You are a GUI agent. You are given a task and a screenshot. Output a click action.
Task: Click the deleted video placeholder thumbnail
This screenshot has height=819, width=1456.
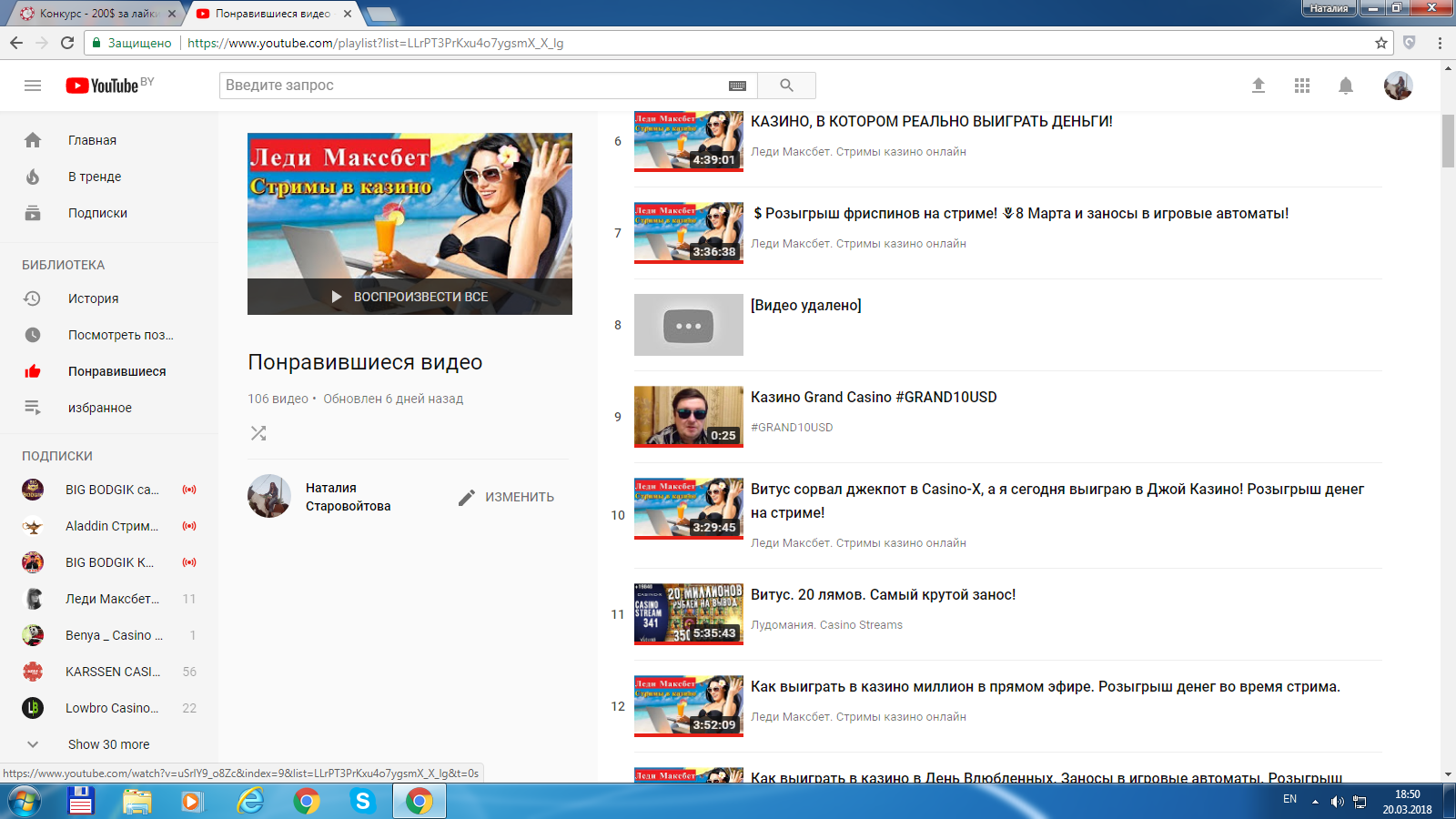[689, 325]
